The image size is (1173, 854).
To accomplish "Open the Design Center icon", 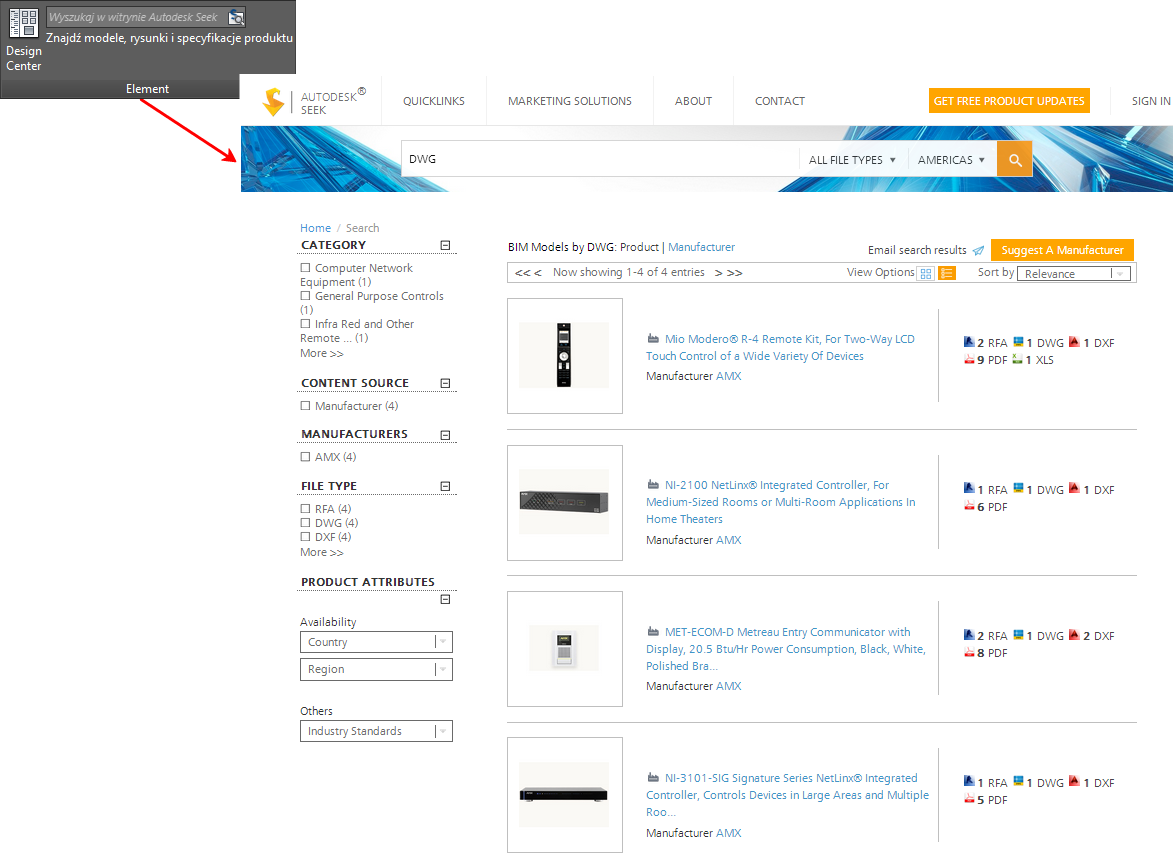I will (23, 23).
